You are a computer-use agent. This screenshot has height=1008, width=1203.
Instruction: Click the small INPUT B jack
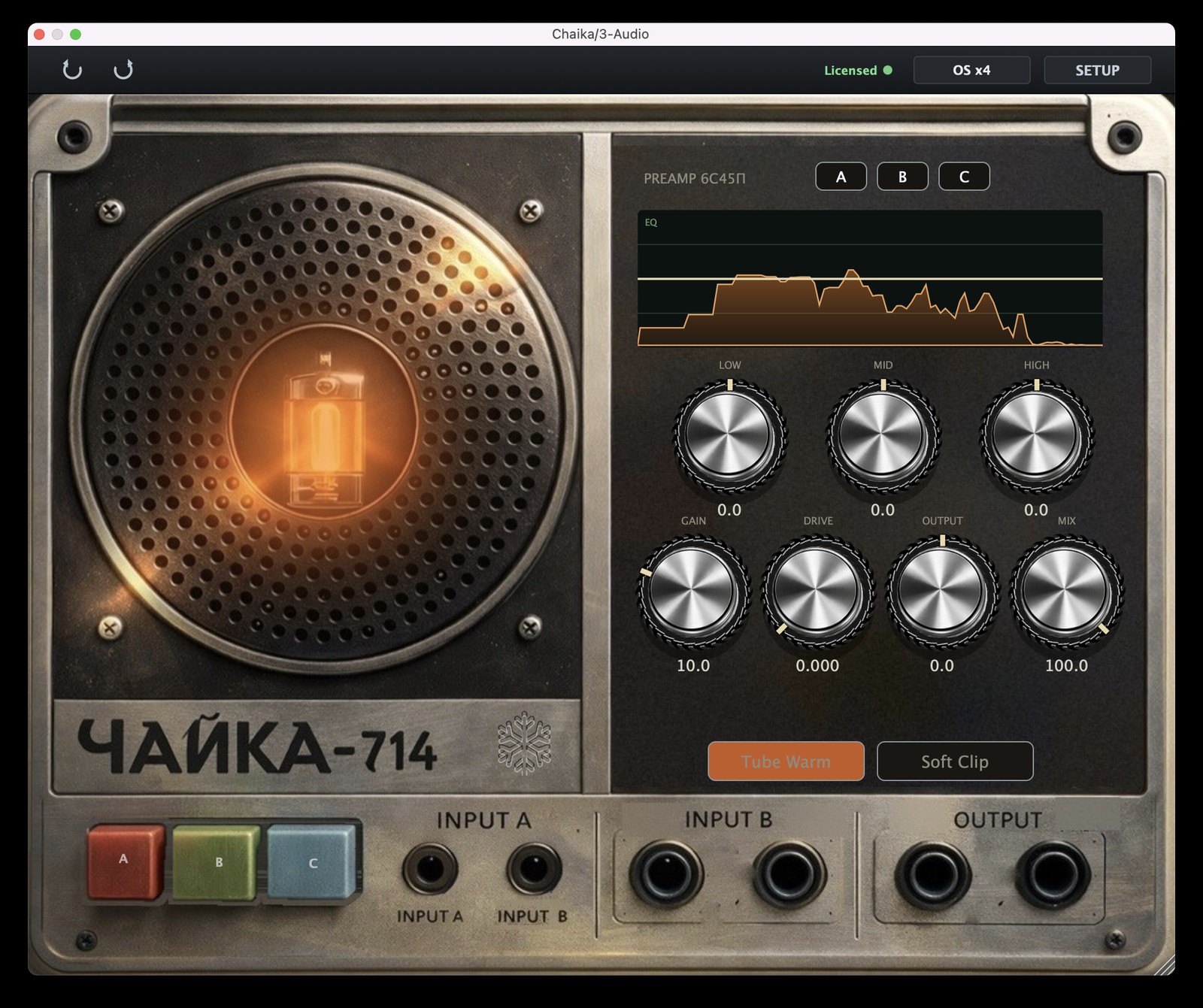click(533, 869)
